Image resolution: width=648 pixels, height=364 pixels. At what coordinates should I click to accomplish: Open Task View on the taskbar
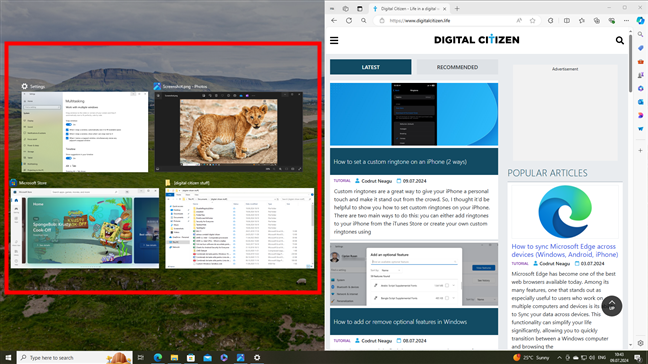(x=141, y=357)
